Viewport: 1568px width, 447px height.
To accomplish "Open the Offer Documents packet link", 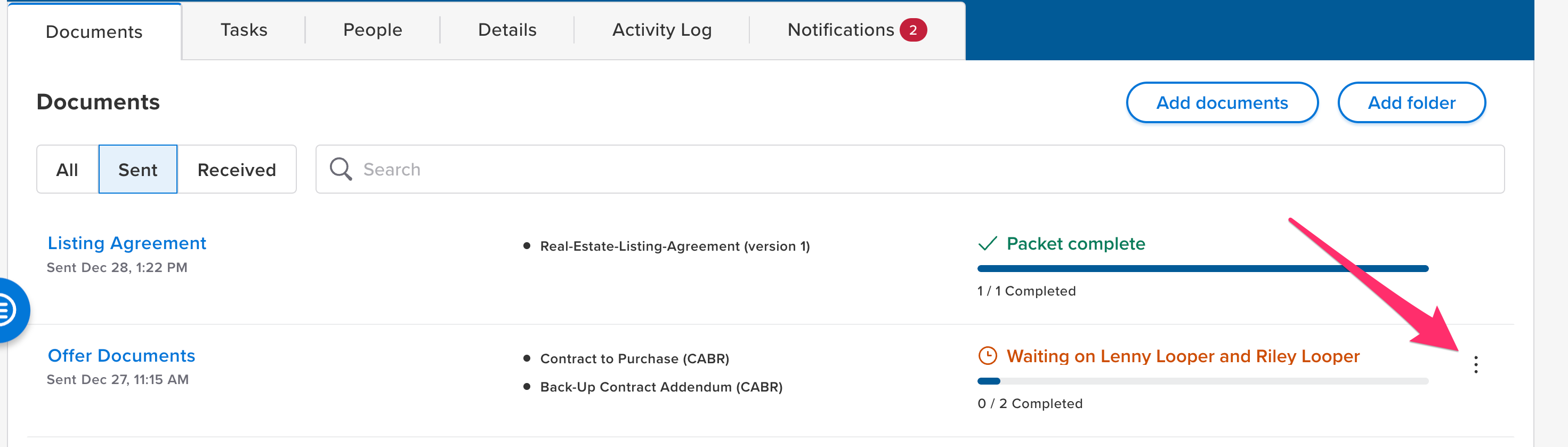I will click(x=121, y=356).
